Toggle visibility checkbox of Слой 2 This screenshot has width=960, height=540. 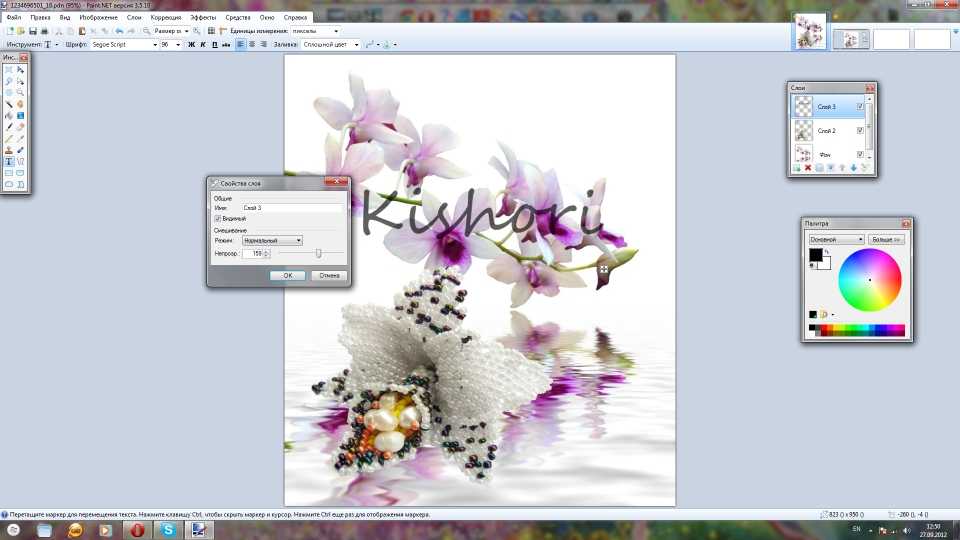click(x=860, y=130)
